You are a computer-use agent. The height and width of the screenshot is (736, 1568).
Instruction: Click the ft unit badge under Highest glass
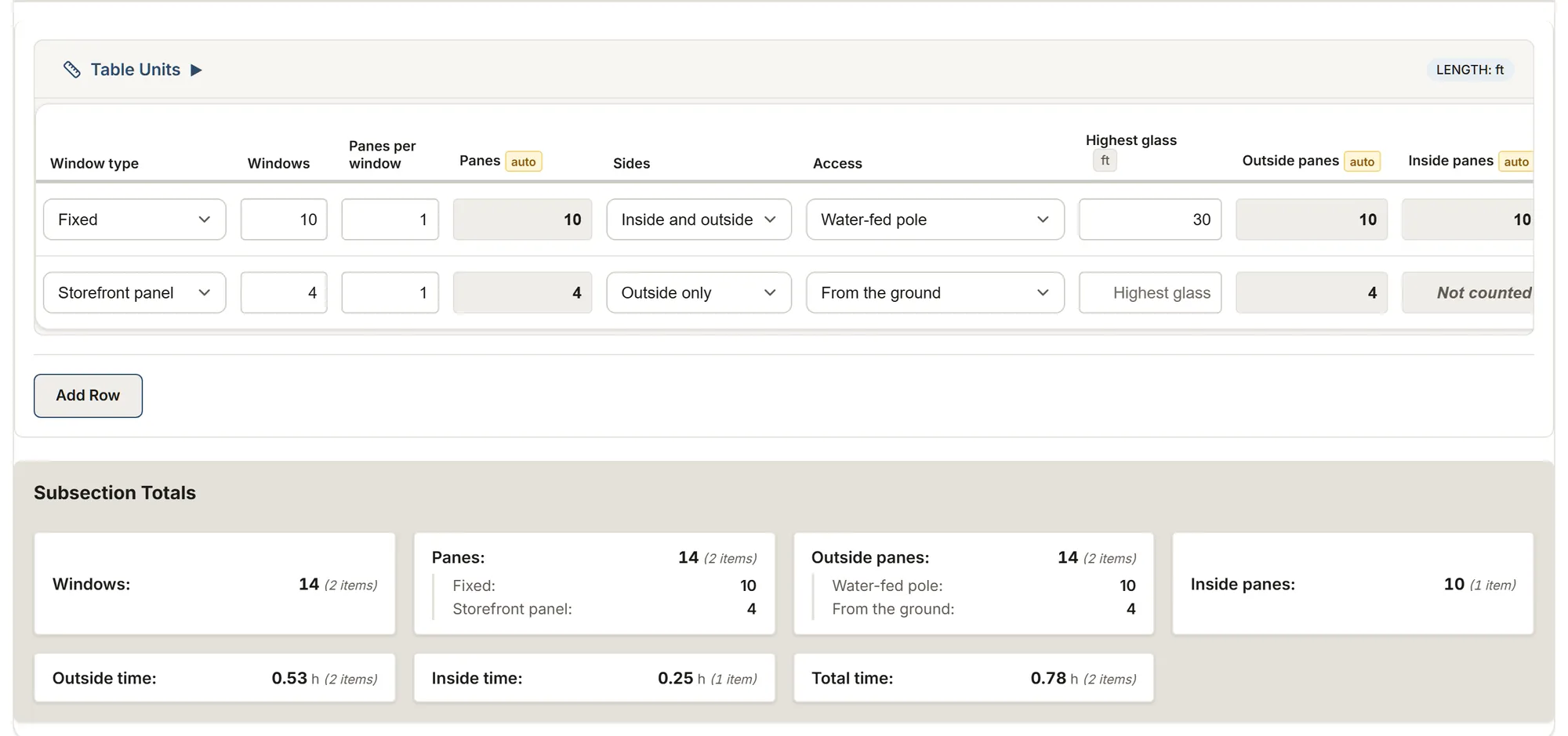click(x=1105, y=161)
